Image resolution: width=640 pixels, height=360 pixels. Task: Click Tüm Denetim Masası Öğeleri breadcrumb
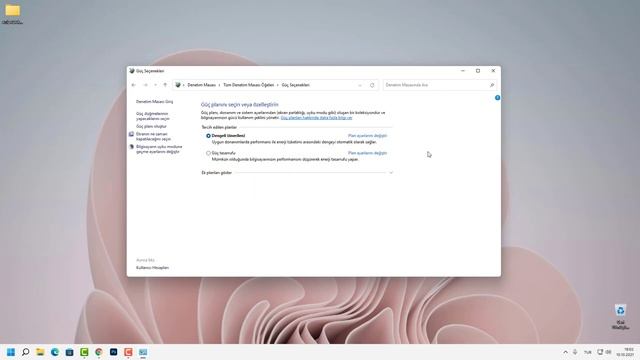click(248, 85)
